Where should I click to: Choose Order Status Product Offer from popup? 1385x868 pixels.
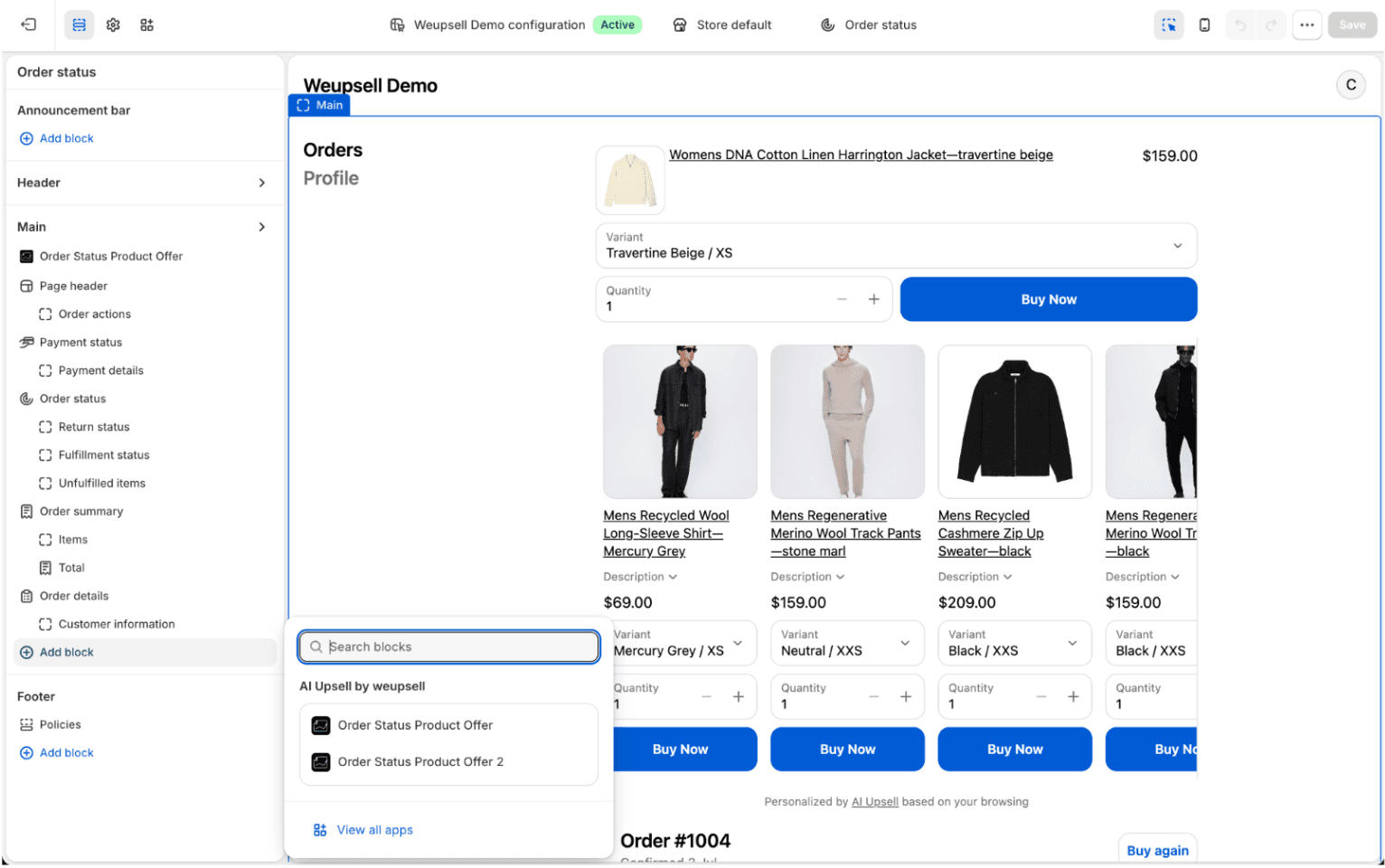pyautogui.click(x=448, y=725)
